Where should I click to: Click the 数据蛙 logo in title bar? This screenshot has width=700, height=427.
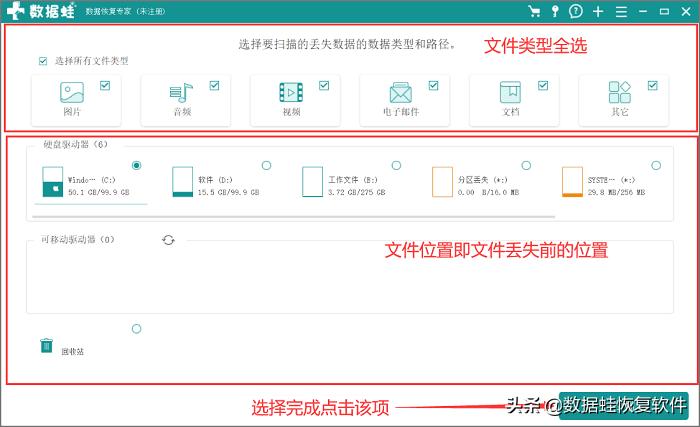click(41, 11)
